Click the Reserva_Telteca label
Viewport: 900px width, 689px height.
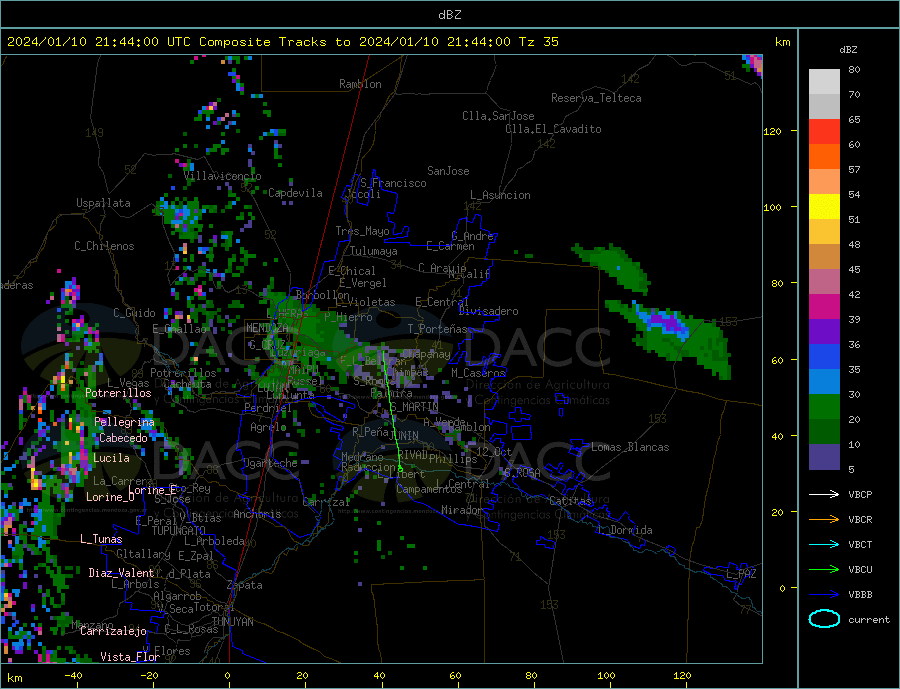(596, 98)
